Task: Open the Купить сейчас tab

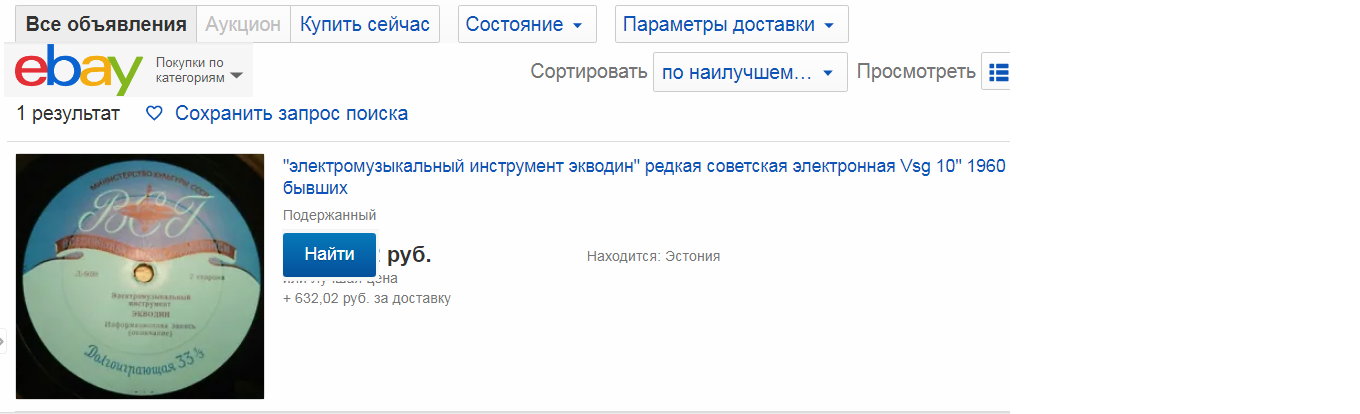Action: 365,25
